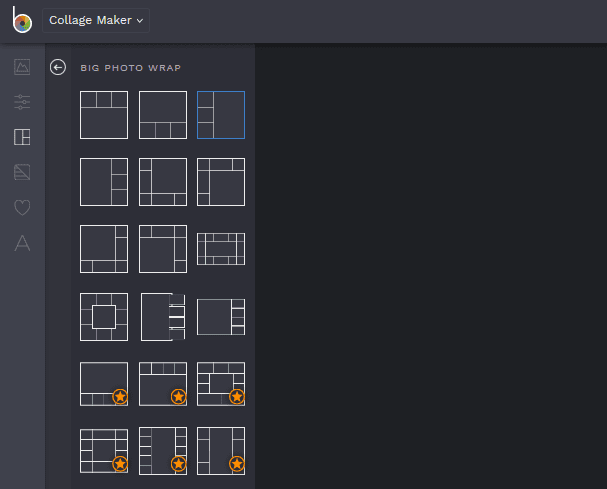Choose layout with three cells along bottom
Viewport: 607px width, 489px height.
(163, 115)
